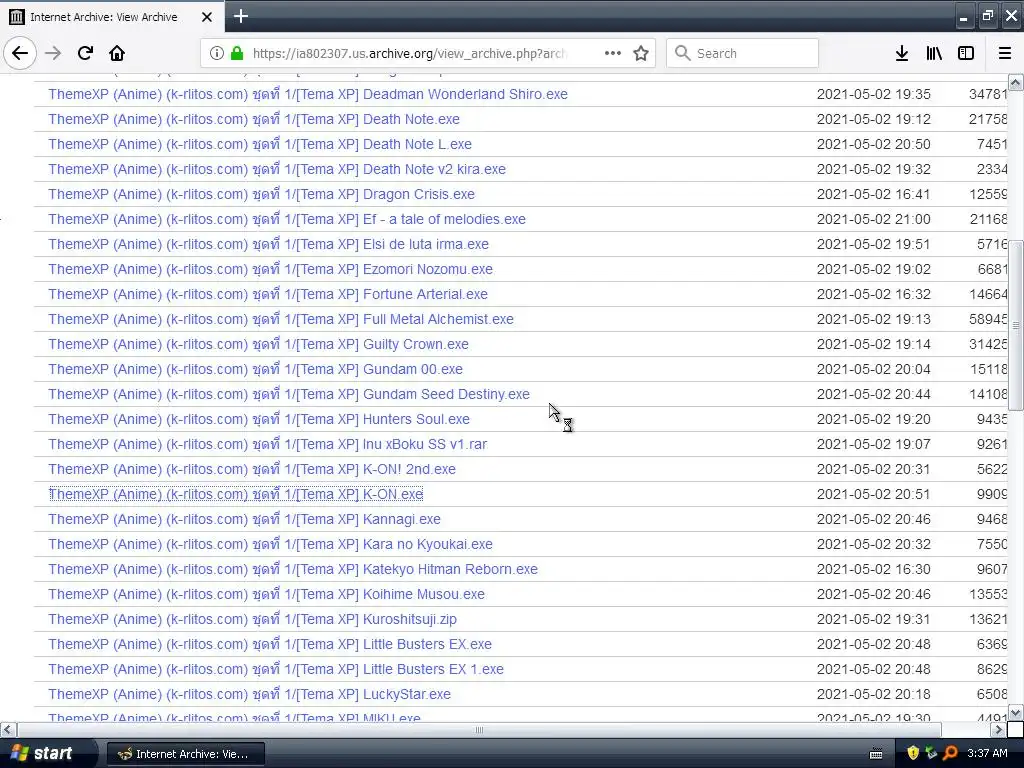Image resolution: width=1024 pixels, height=768 pixels.
Task: Open the Library bookmarks and history
Action: tap(934, 53)
